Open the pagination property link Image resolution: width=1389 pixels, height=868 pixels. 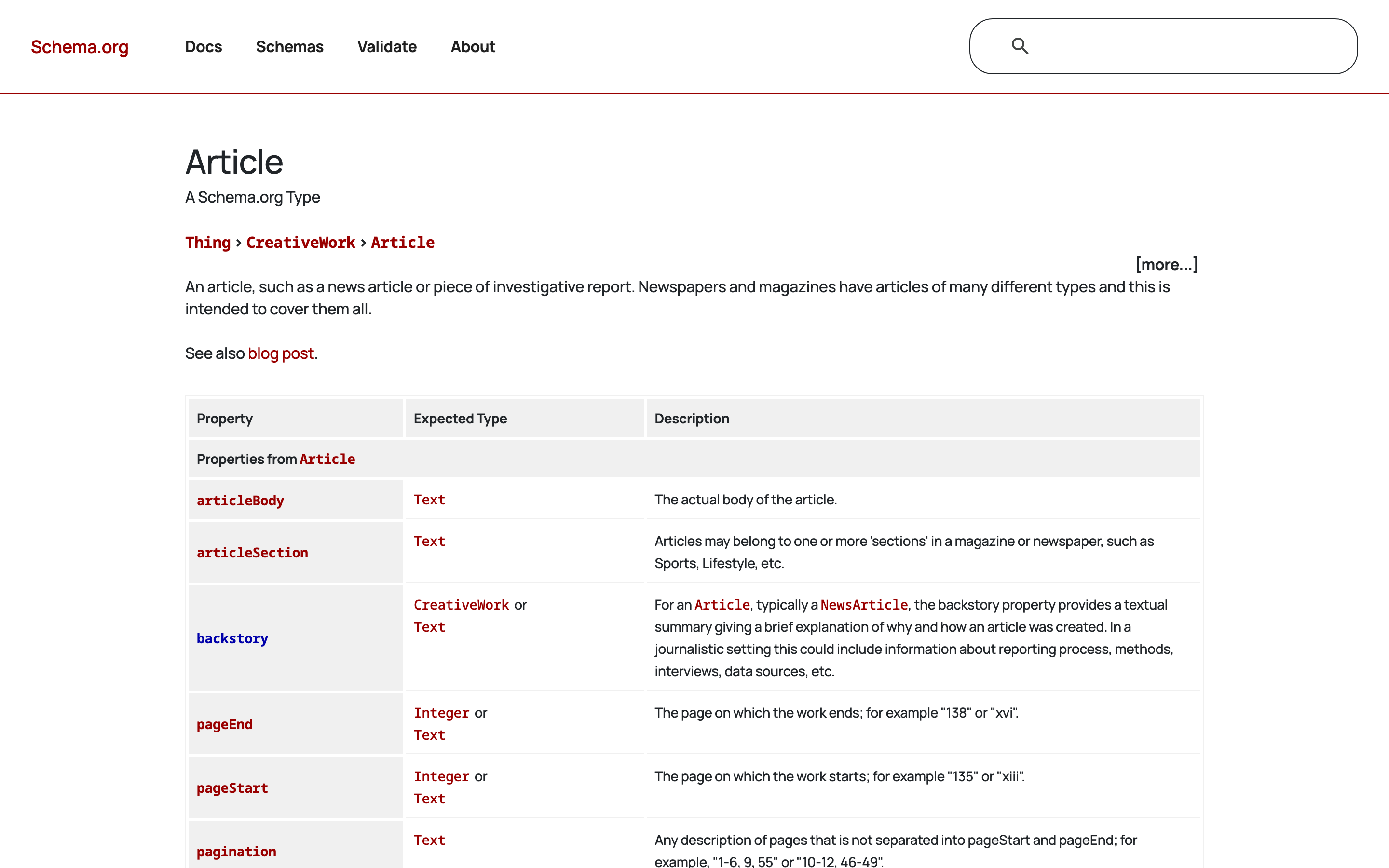coord(236,852)
